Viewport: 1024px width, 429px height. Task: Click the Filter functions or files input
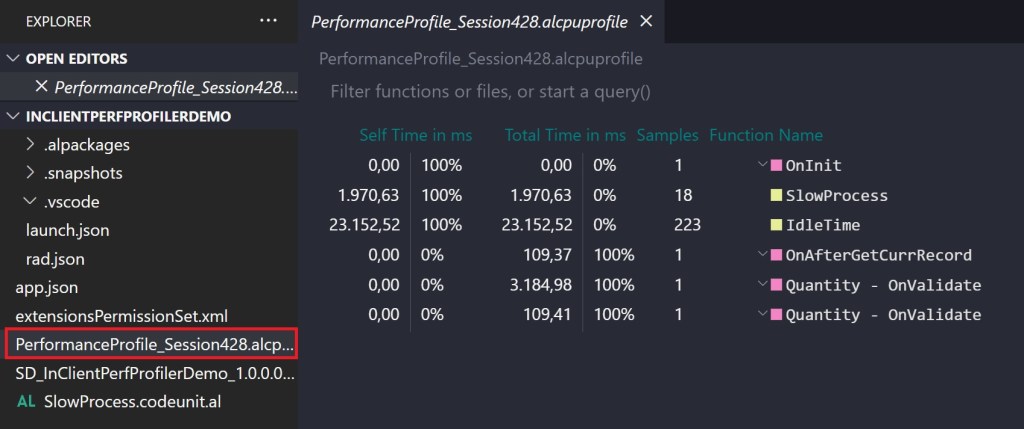490,92
